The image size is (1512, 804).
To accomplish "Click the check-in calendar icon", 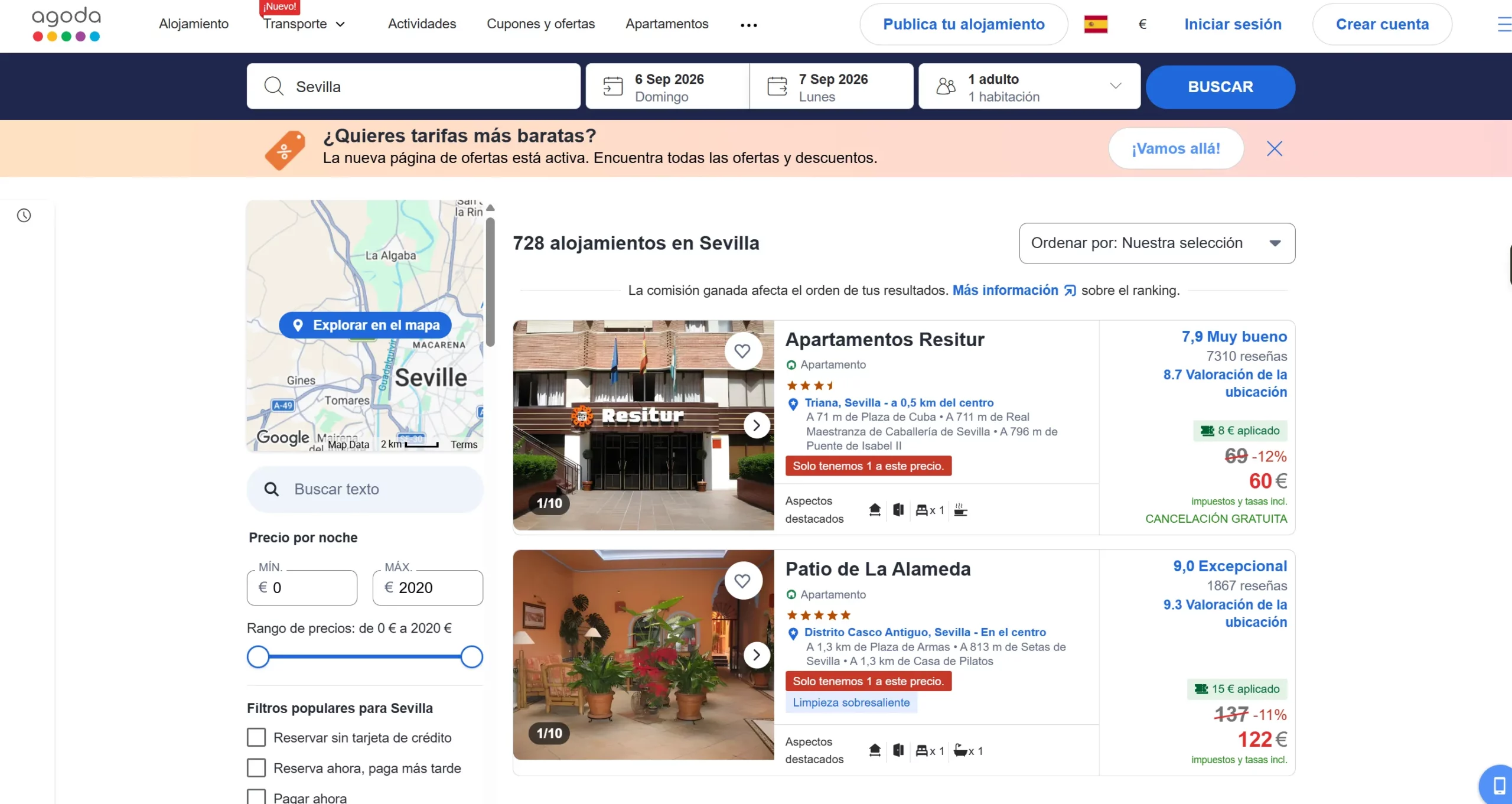I will click(613, 86).
